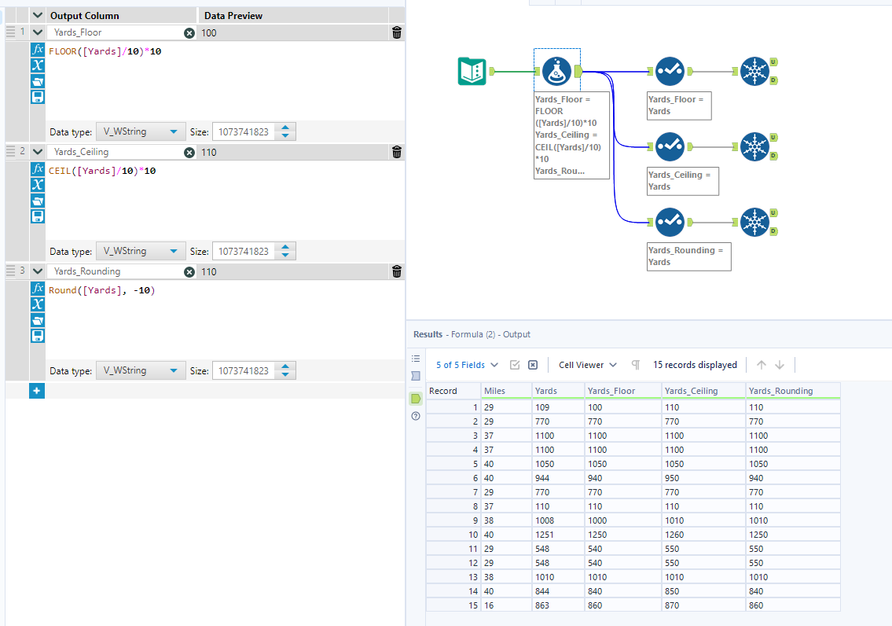Increase Size value for Yards_Floor
This screenshot has width=892, height=626.
point(286,127)
